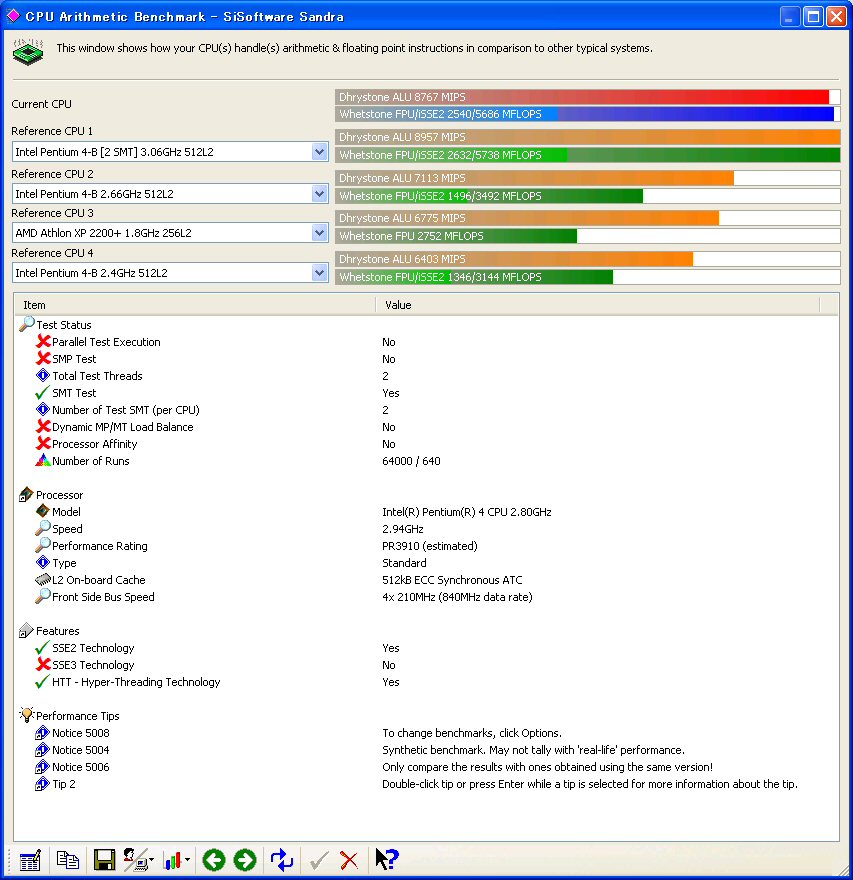Click the grey checkmark OK icon
The height and width of the screenshot is (880, 853).
pos(319,860)
